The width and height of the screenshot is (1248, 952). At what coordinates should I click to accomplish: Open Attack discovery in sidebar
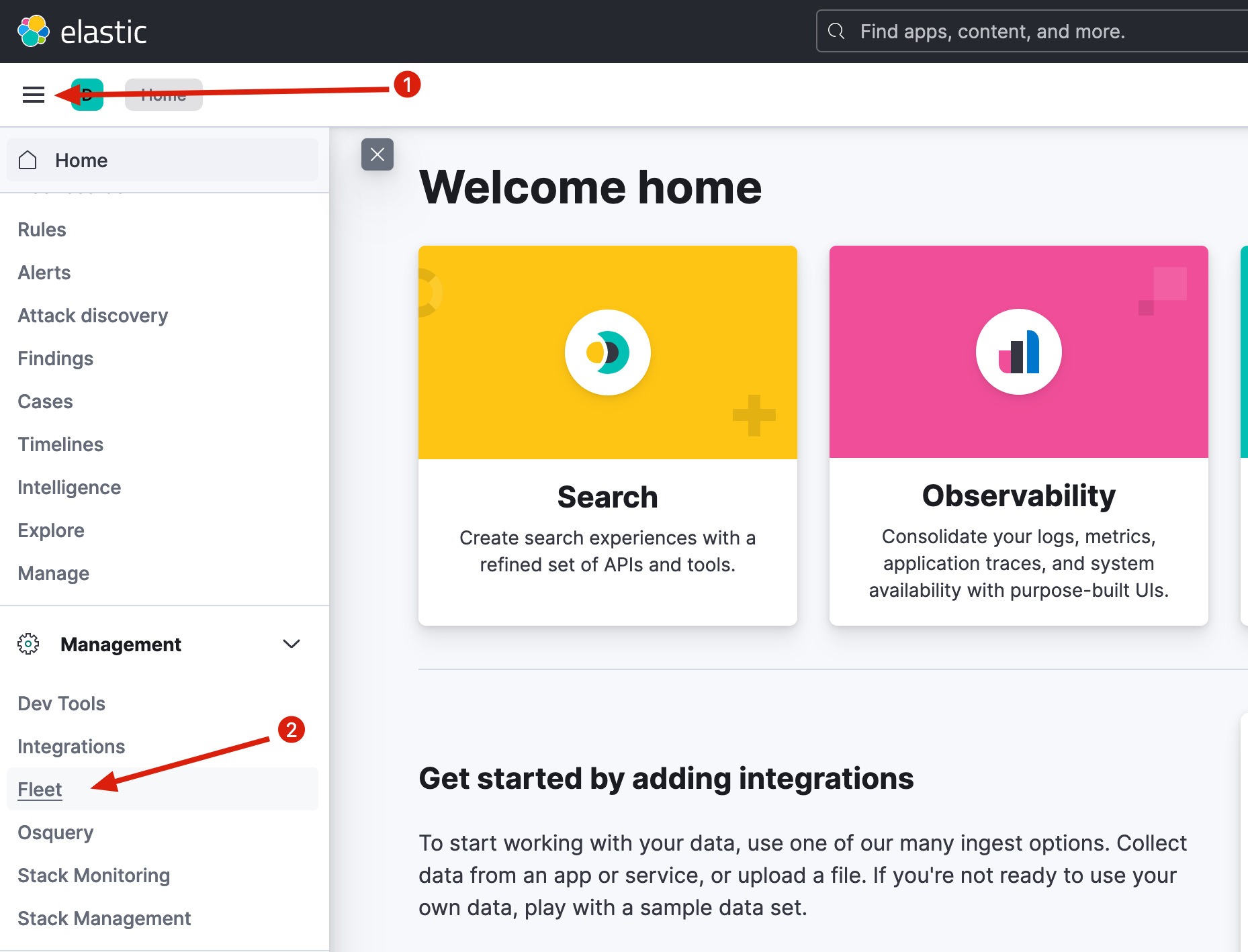point(93,316)
